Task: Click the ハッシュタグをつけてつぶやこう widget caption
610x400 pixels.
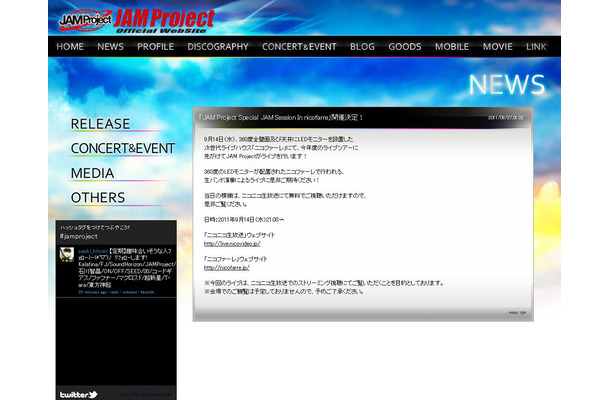Action: pos(95,228)
